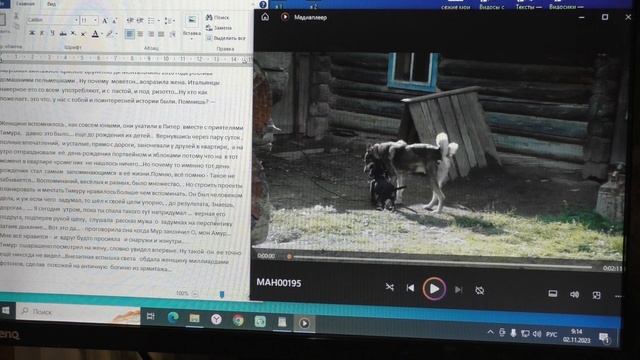
Task: Open the paragraph settings icon
Action: pos(172,34)
